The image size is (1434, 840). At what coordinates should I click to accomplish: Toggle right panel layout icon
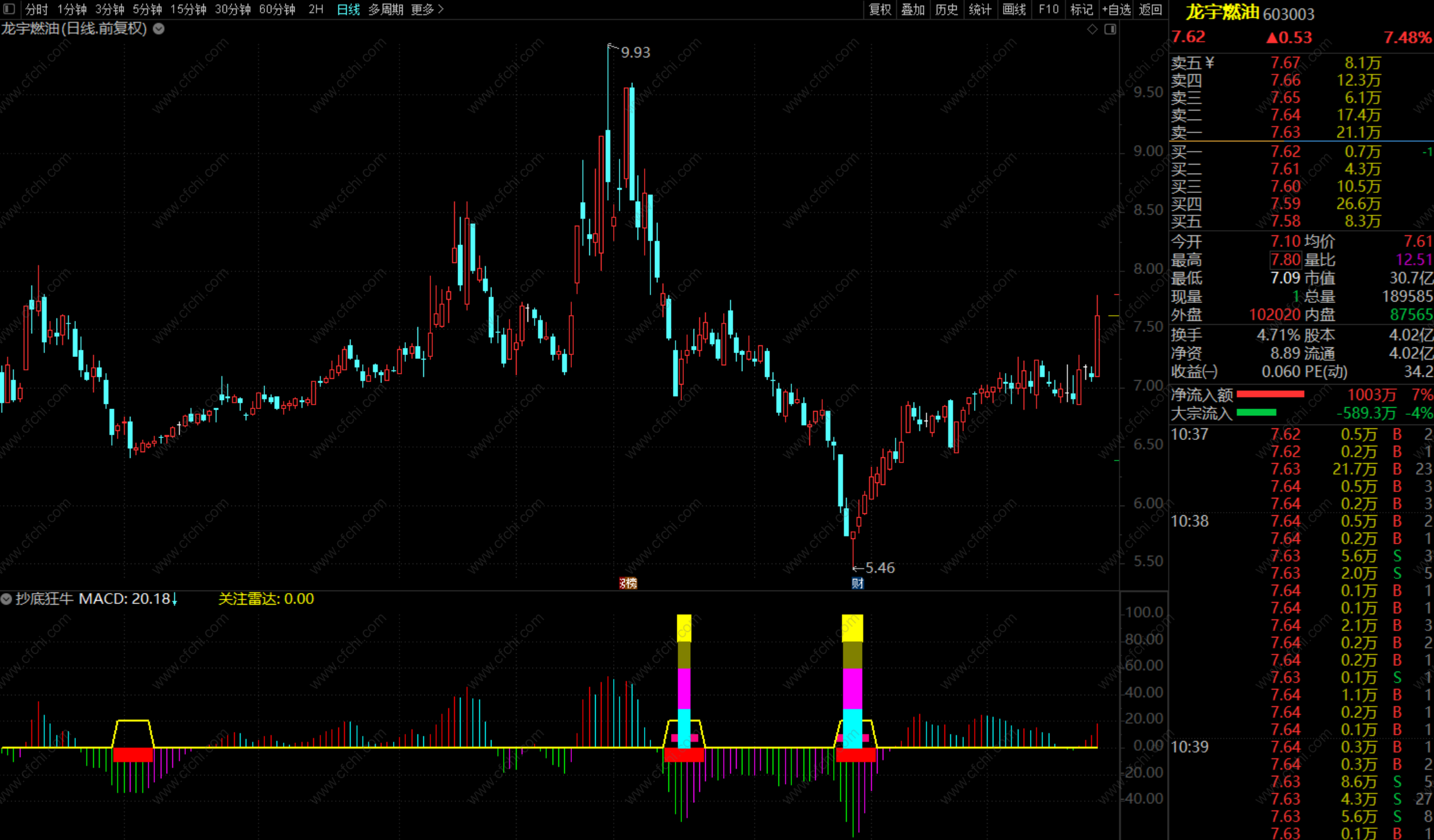click(1110, 29)
